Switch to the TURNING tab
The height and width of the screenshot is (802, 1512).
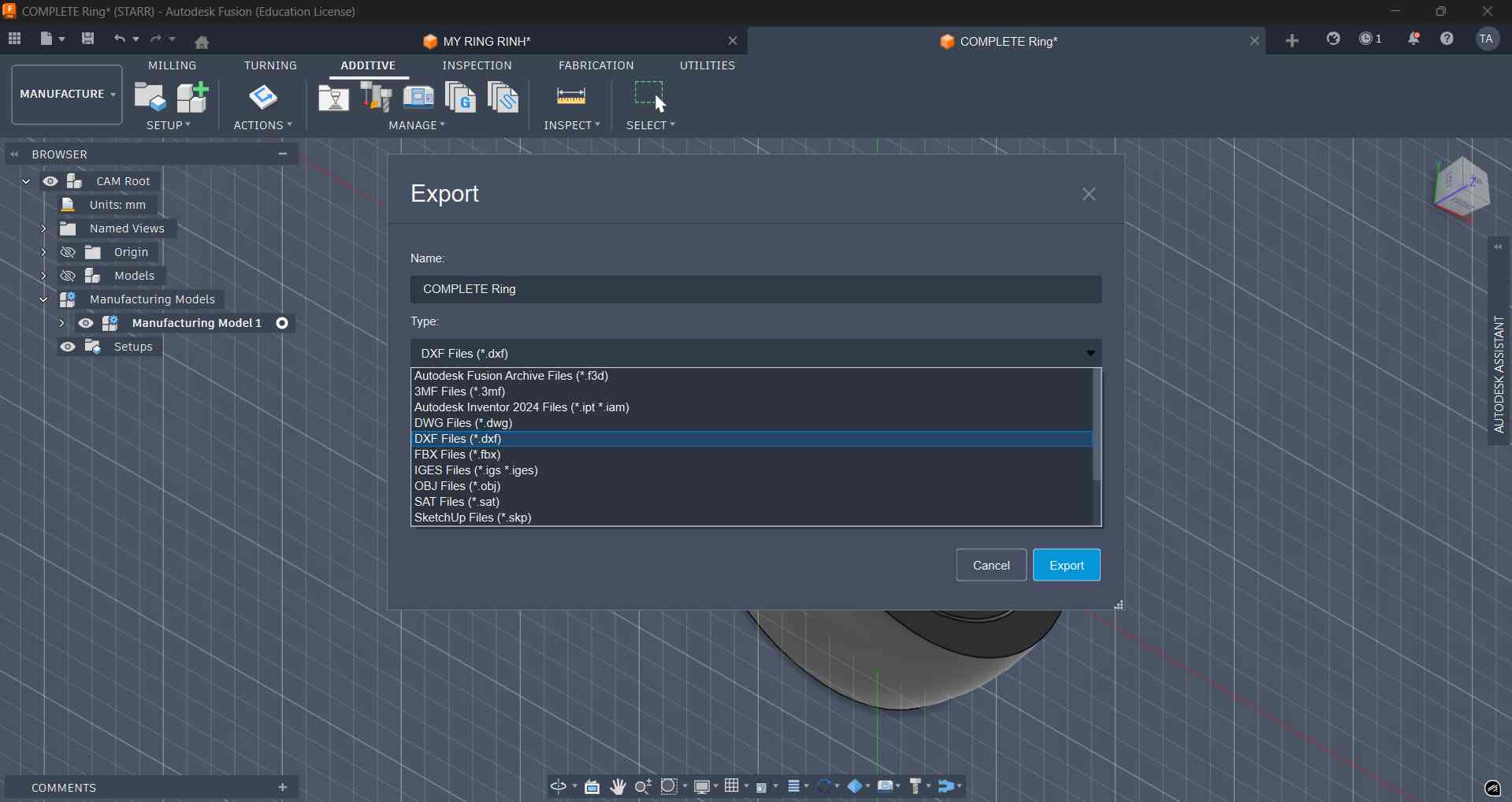[270, 65]
